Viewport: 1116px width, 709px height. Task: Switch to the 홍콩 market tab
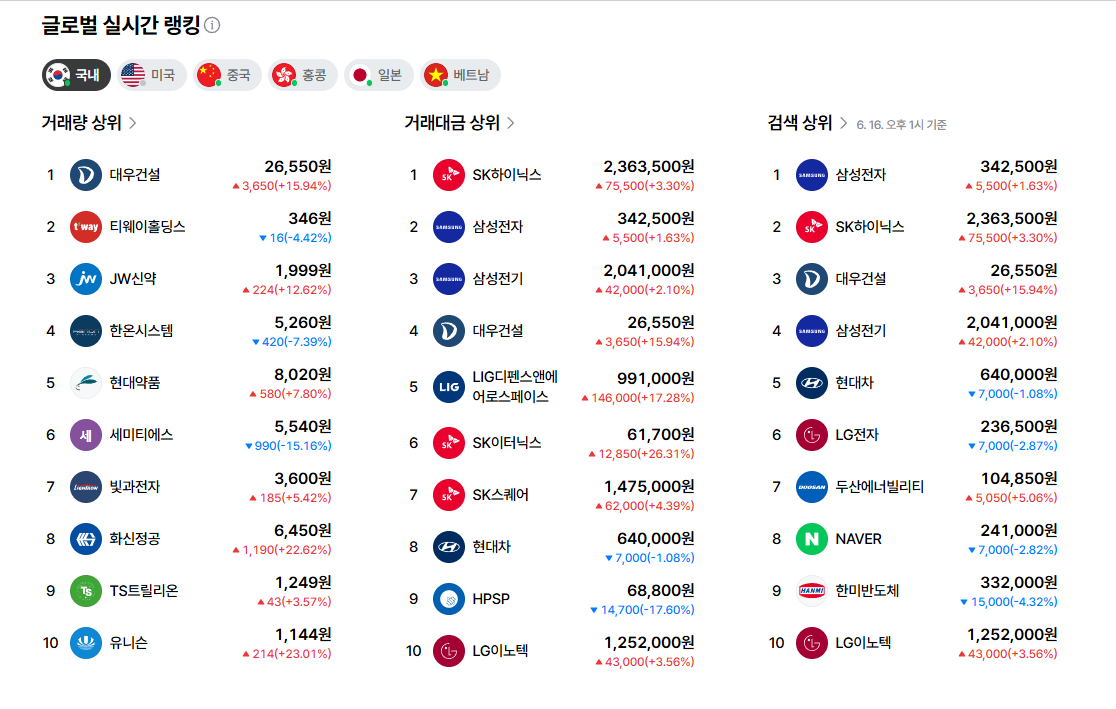(302, 75)
